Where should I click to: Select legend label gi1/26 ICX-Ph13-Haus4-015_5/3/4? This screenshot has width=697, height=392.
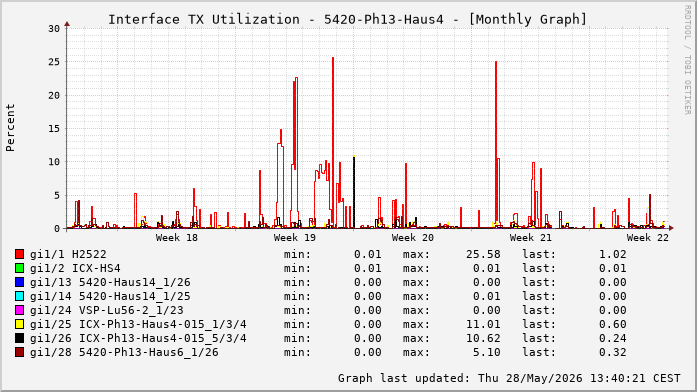[x=138, y=338]
